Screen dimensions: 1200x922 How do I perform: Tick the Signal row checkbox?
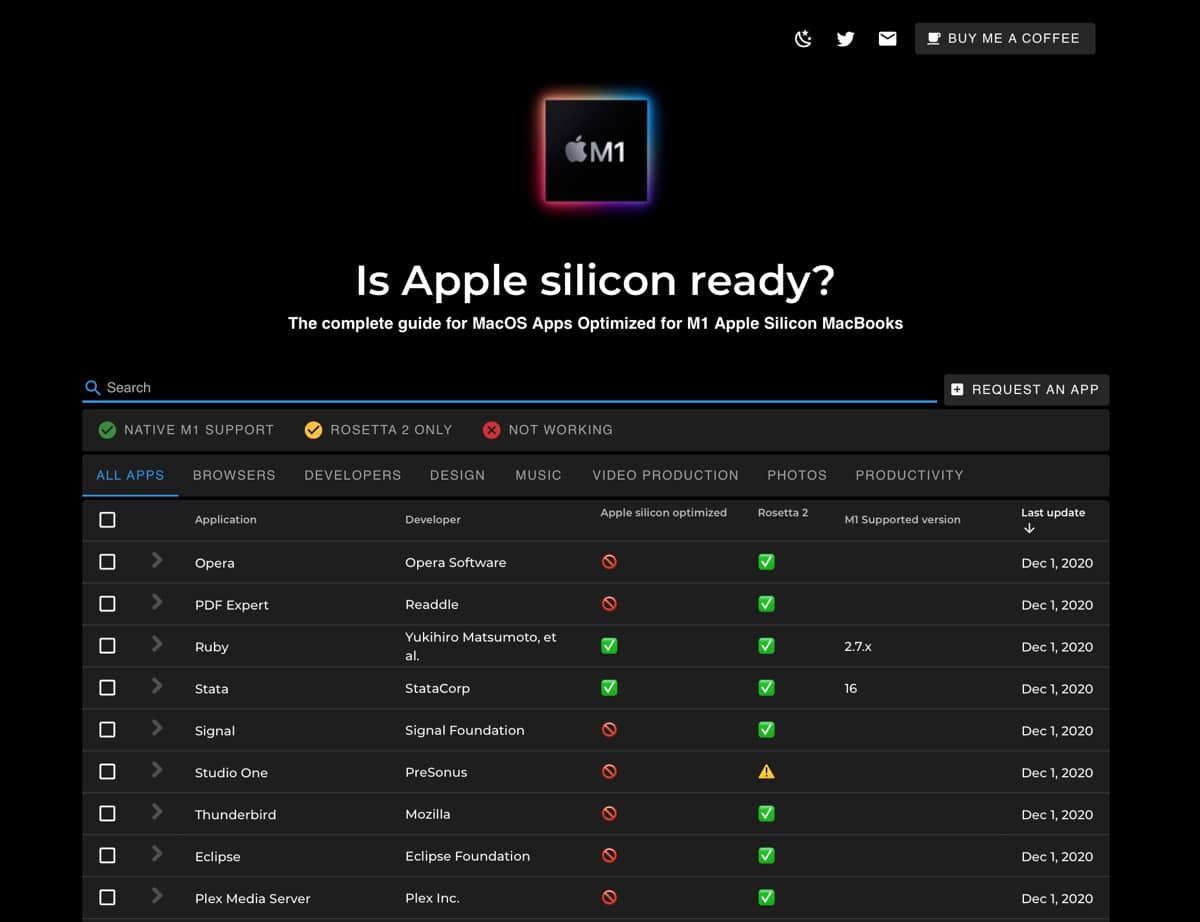click(107, 730)
